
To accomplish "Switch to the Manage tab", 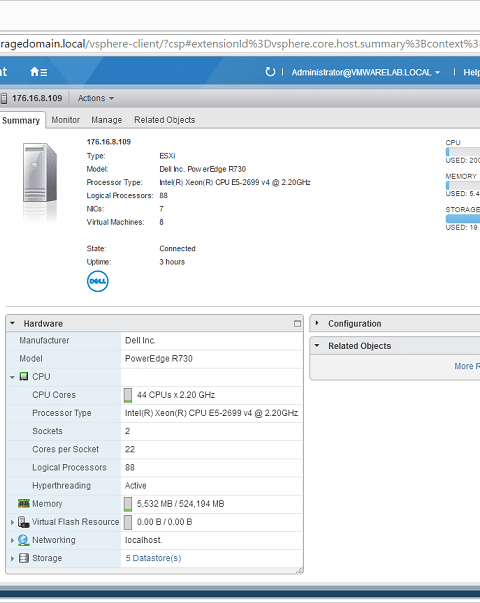I will click(x=107, y=120).
